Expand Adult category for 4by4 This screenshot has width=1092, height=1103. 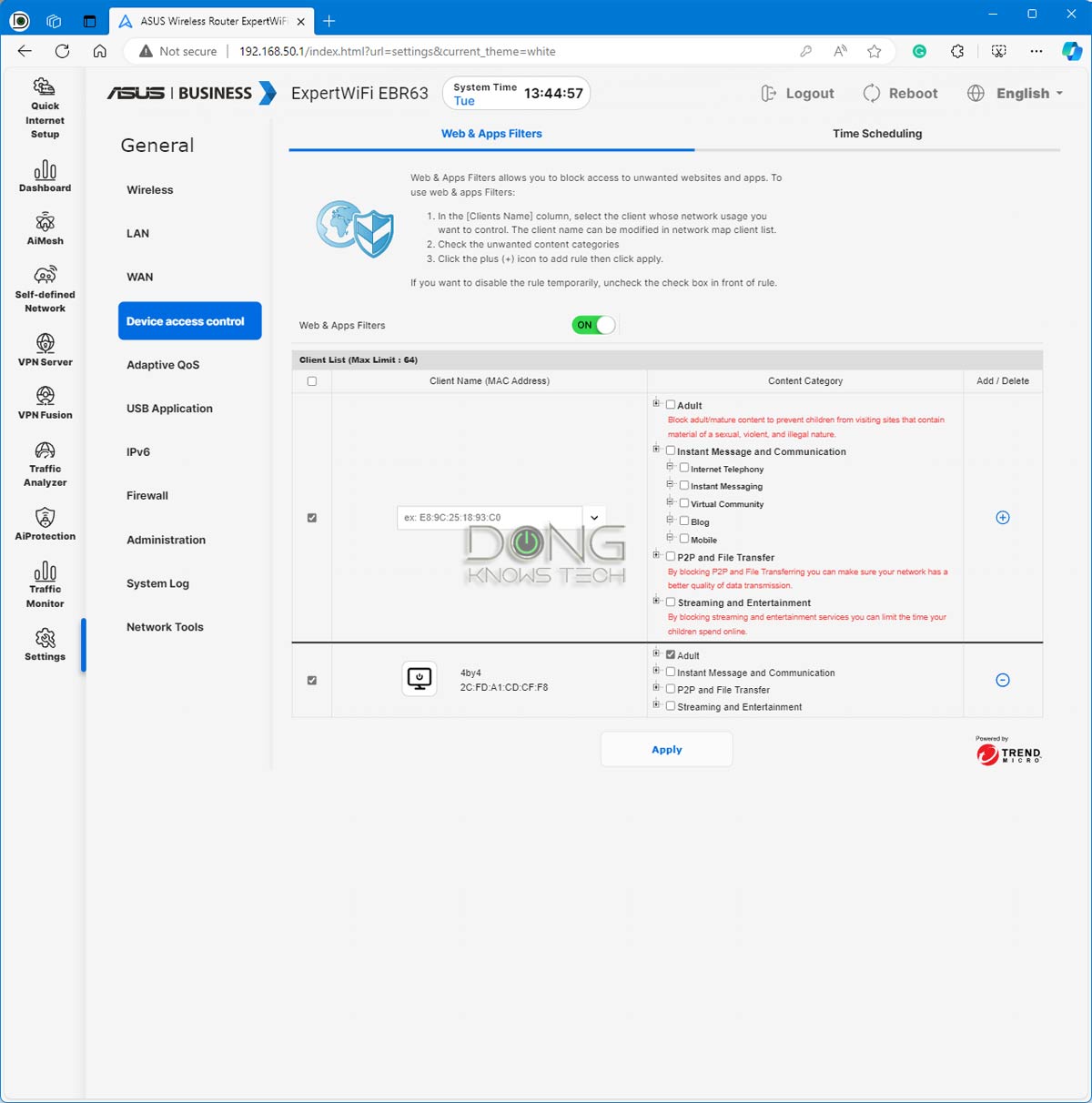pos(656,653)
